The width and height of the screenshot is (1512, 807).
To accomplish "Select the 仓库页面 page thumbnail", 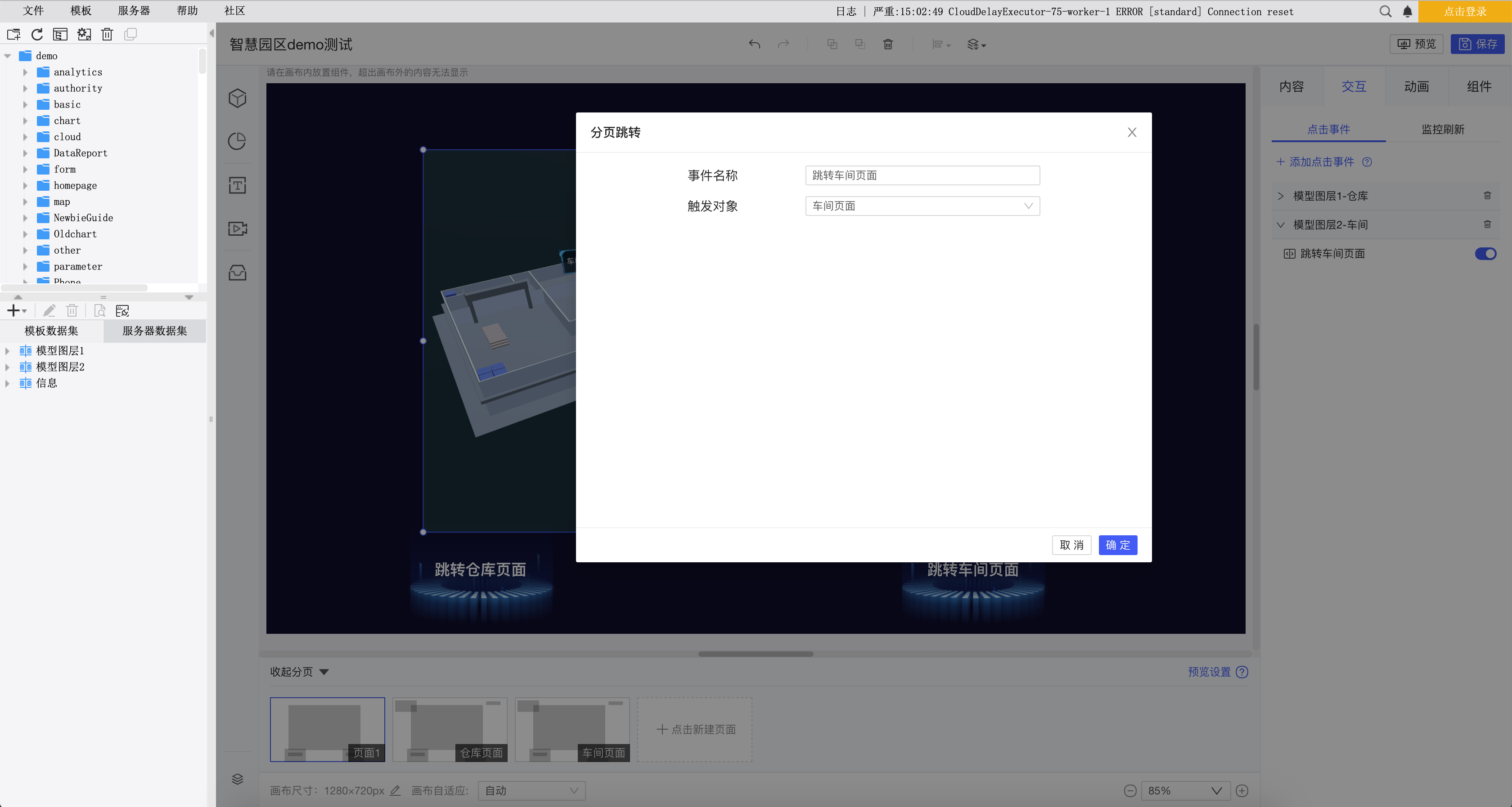I will pyautogui.click(x=450, y=730).
